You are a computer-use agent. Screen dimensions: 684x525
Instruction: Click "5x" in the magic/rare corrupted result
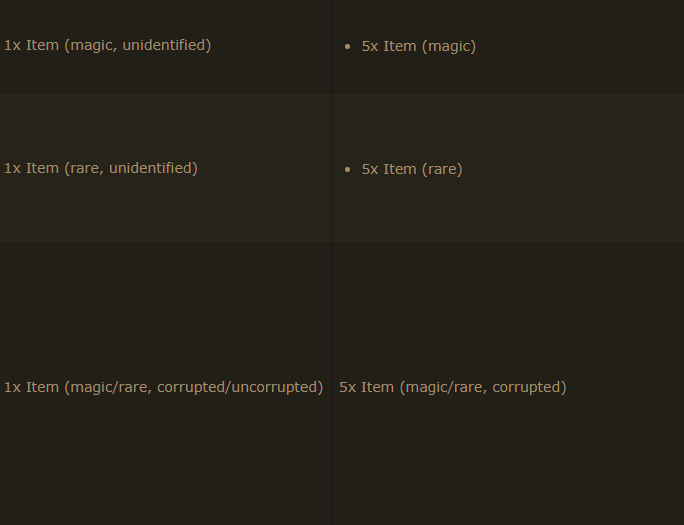pos(348,387)
